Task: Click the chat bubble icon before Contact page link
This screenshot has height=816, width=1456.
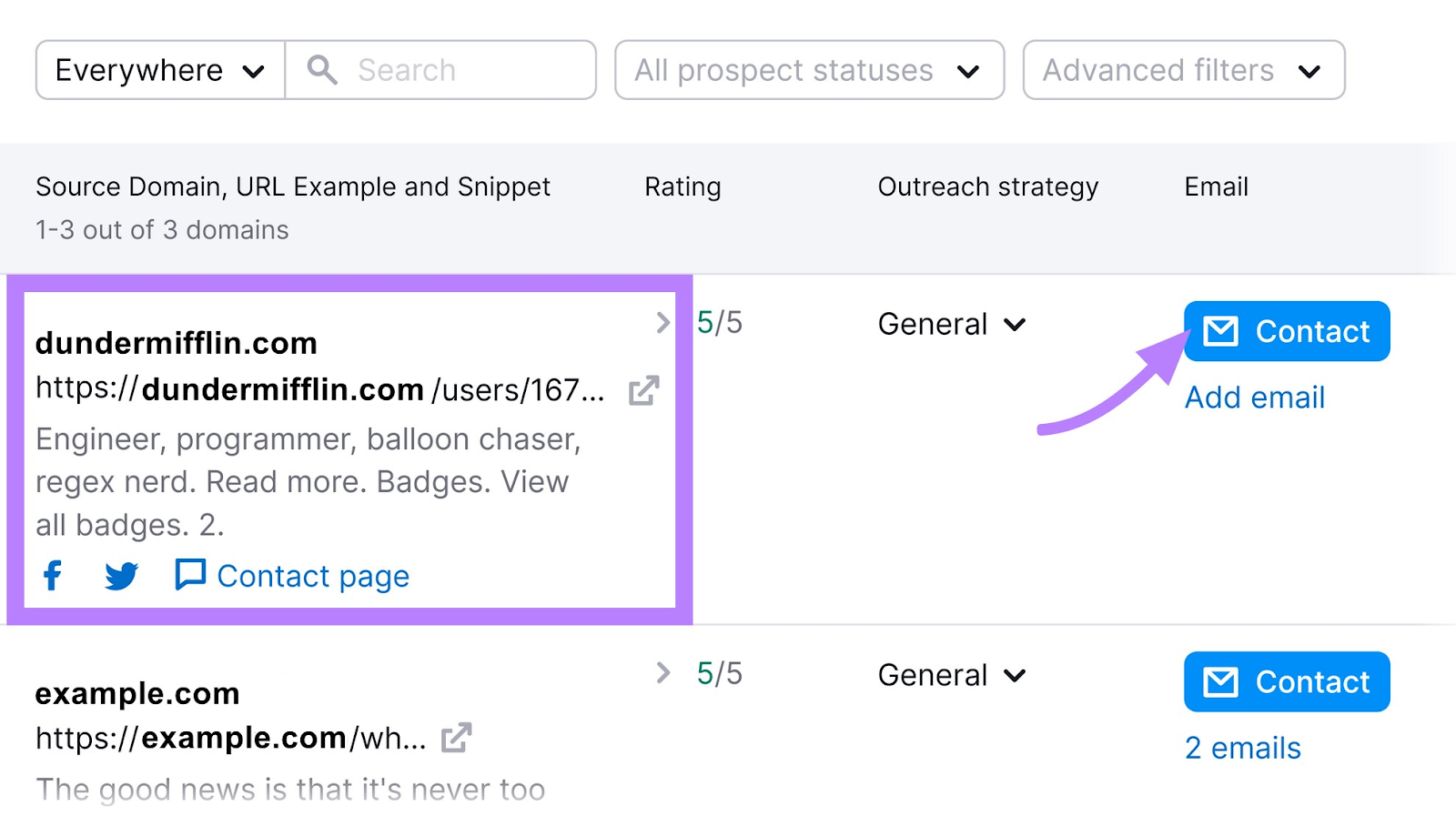Action: pos(189,575)
